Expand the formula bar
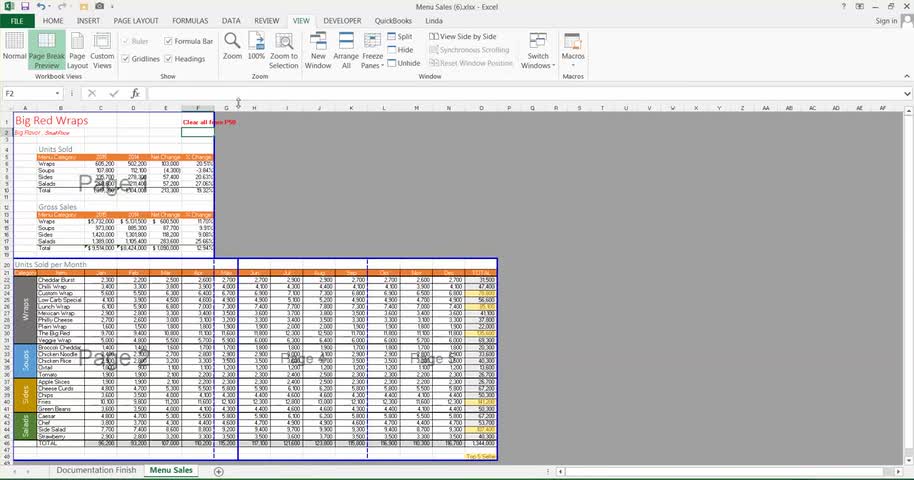 pos(907,93)
